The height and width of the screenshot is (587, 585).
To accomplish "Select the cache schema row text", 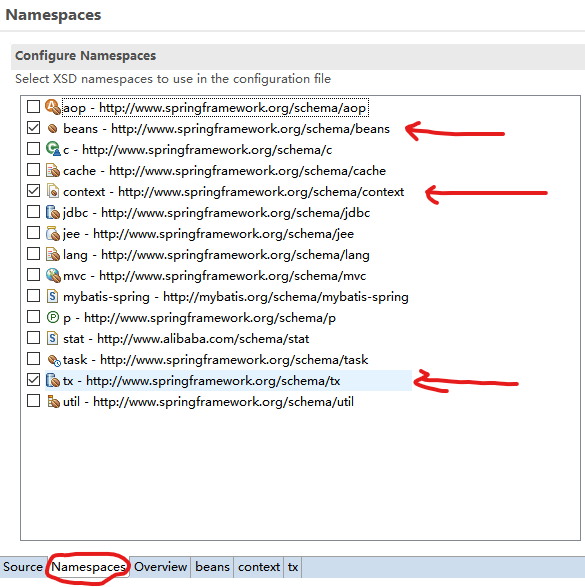I will [224, 171].
